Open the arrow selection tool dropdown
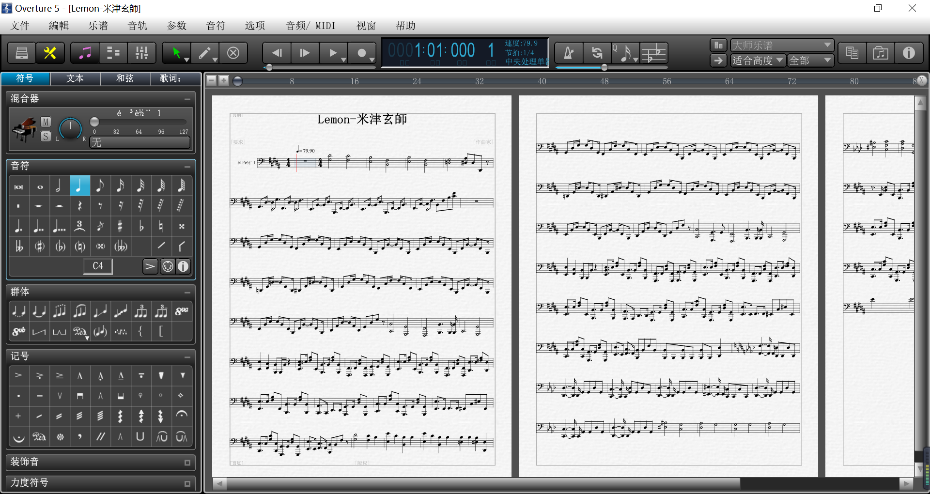Viewport: 930px width, 494px height. 187,59
